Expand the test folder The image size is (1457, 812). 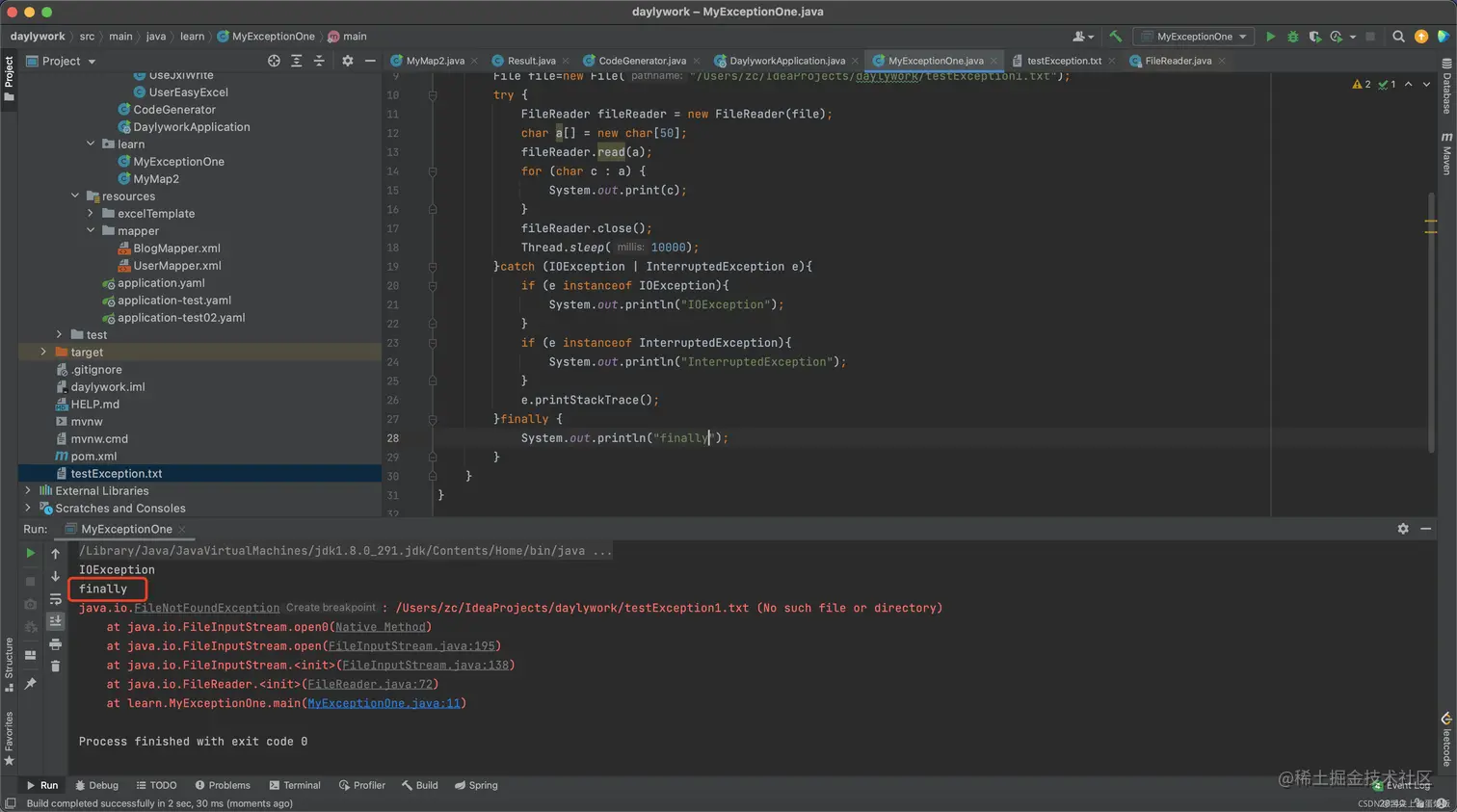point(60,334)
